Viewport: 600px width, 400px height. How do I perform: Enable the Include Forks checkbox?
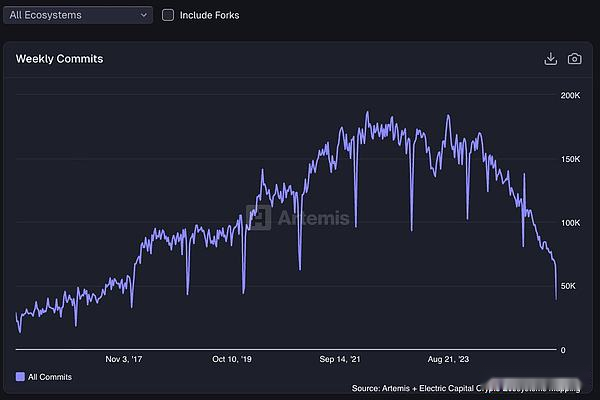pos(168,15)
